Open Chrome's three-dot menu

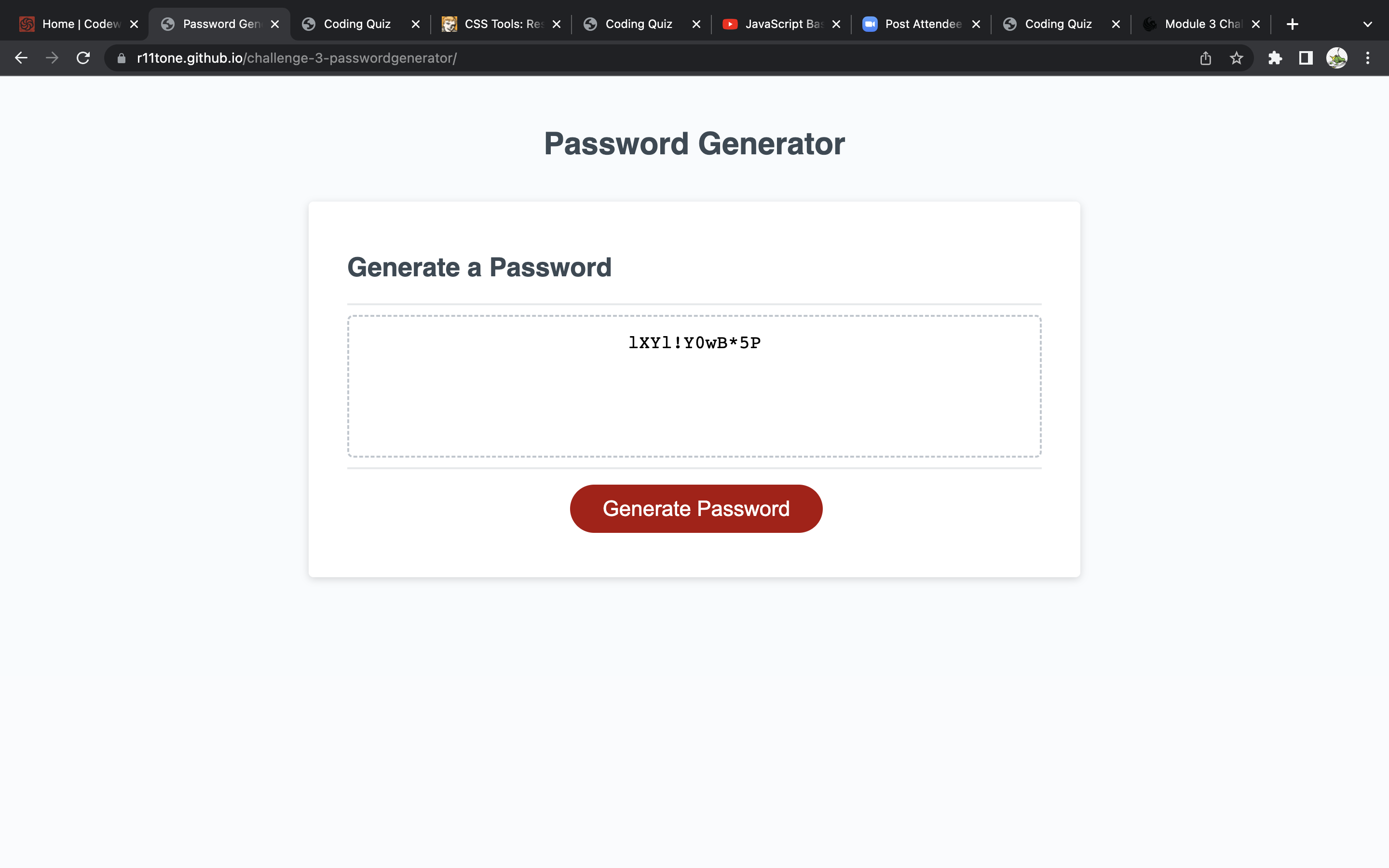(1368, 57)
